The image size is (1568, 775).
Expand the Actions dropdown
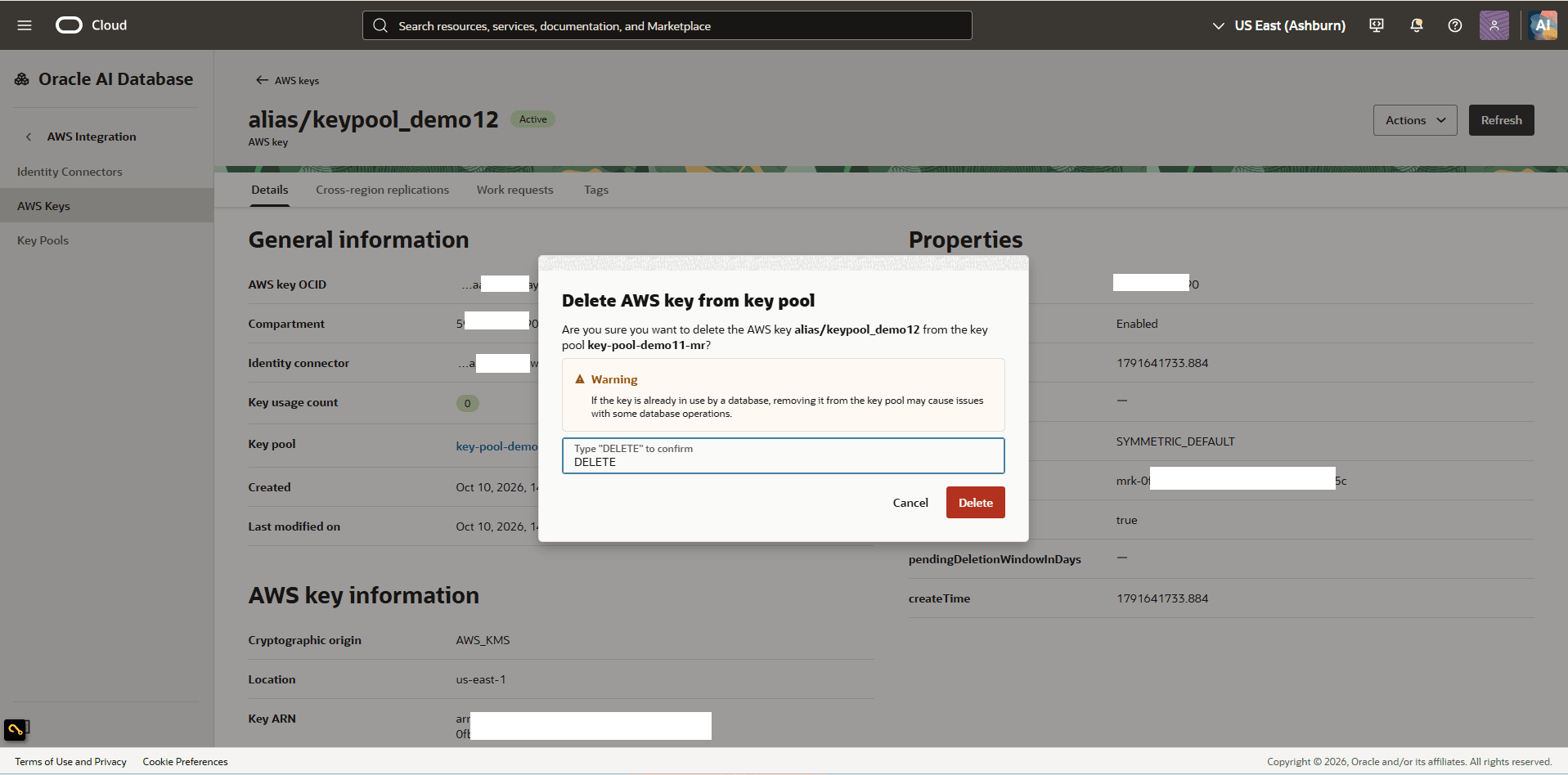pyautogui.click(x=1415, y=120)
